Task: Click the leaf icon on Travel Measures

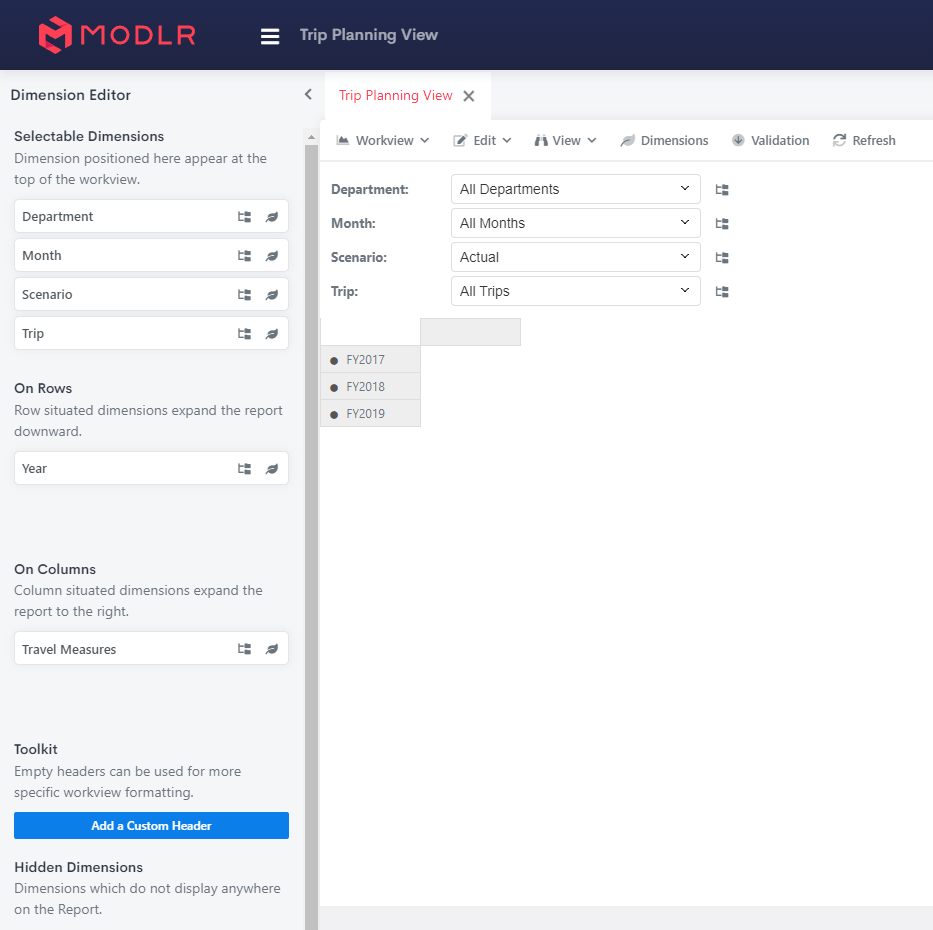Action: pyautogui.click(x=272, y=649)
